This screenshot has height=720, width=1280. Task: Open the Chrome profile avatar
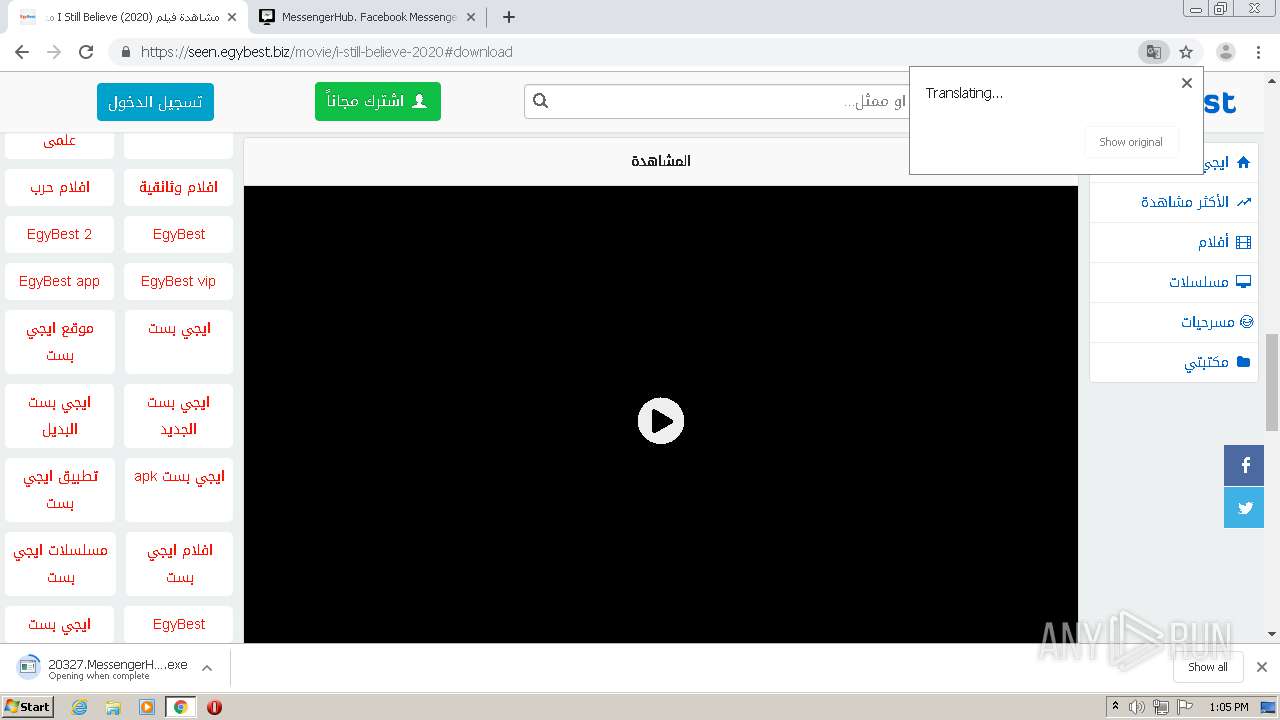pyautogui.click(x=1225, y=52)
